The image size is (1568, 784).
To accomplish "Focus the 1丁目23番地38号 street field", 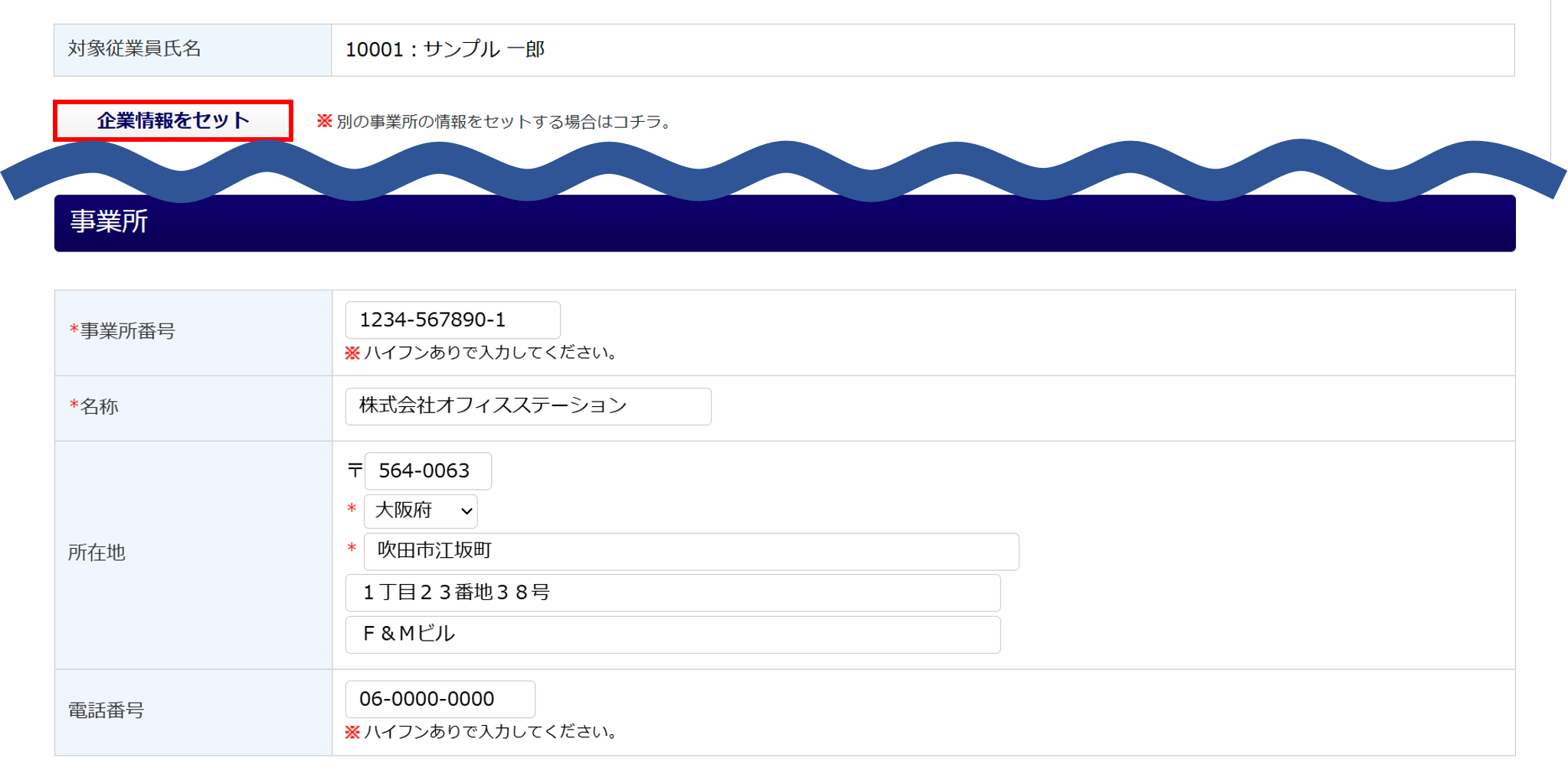I will coord(673,592).
